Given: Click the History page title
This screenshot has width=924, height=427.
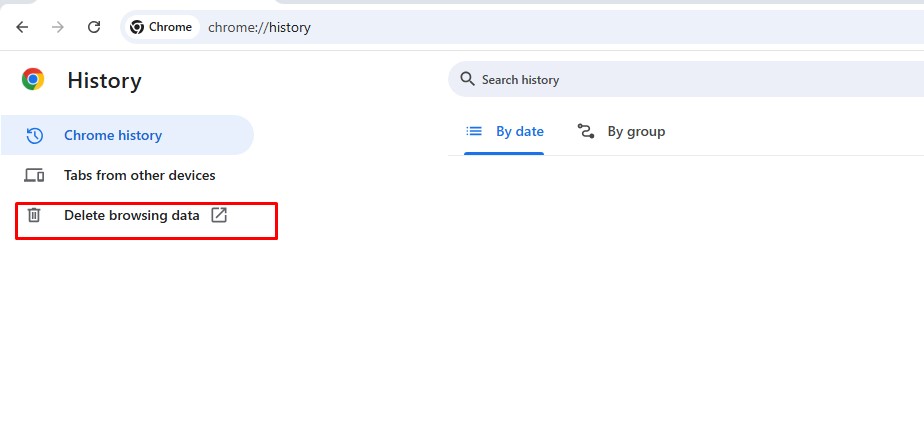Looking at the screenshot, I should pos(104,81).
